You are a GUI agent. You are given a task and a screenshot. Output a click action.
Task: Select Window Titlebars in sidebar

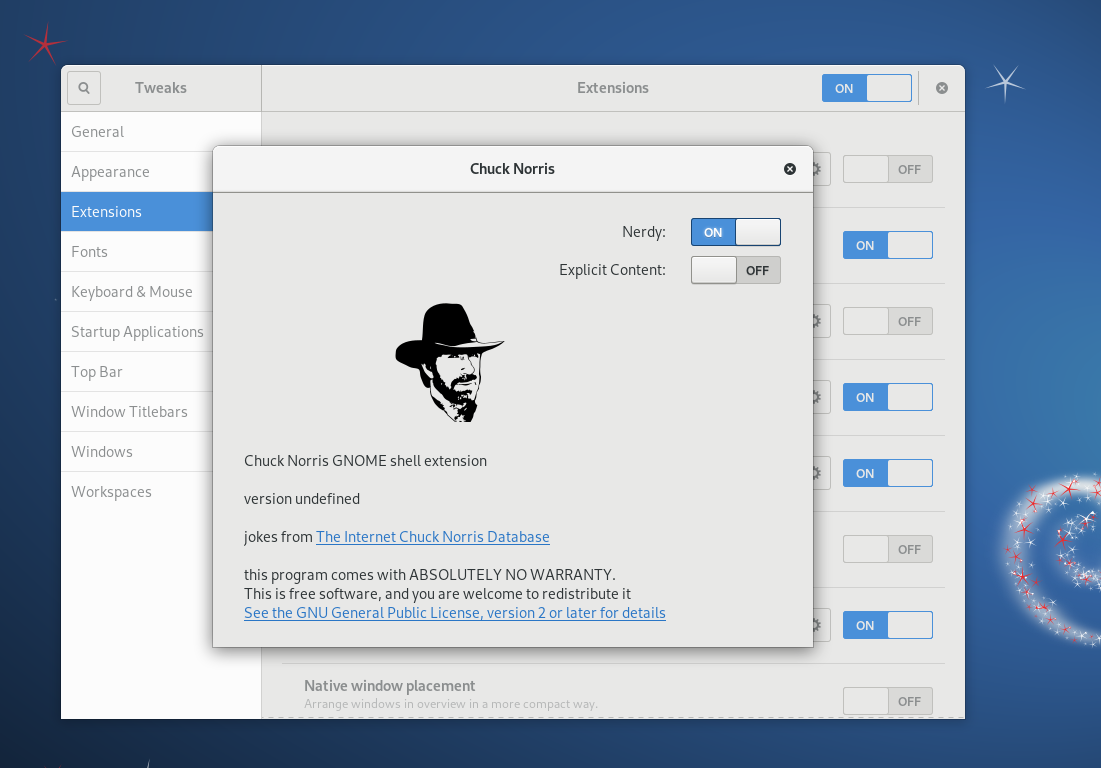[137, 412]
